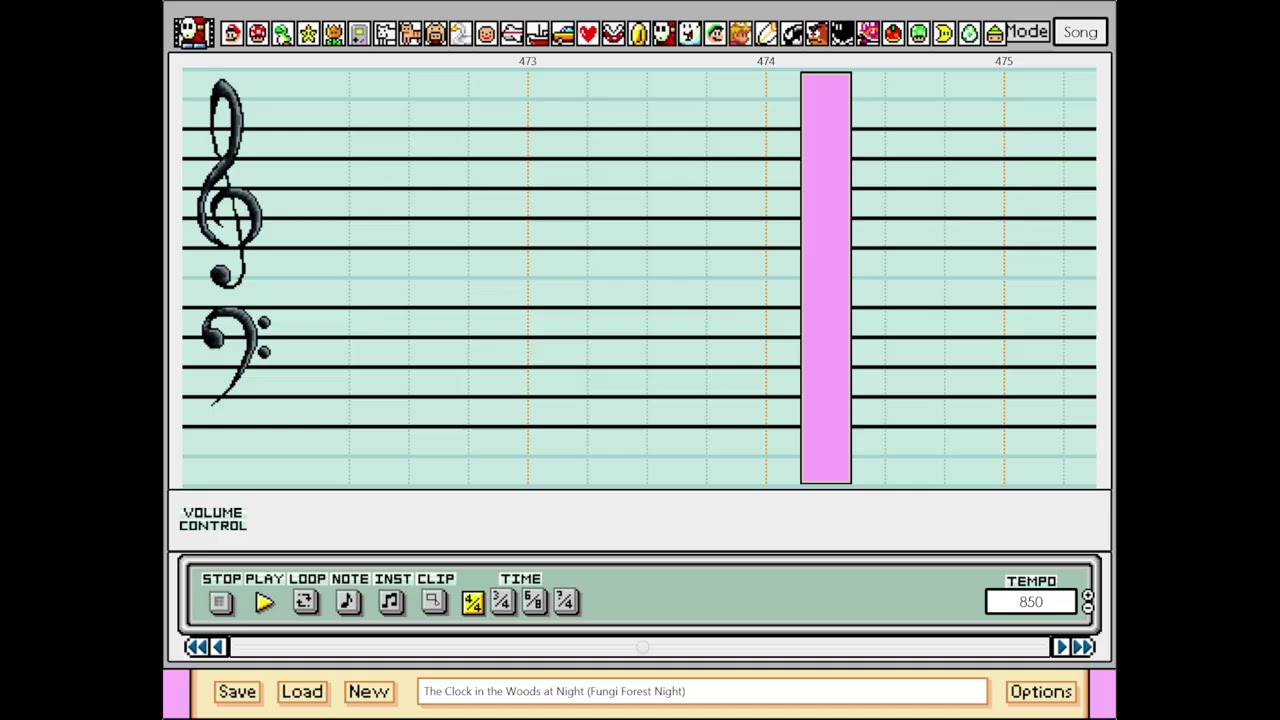This screenshot has width=1280, height=720.
Task: Select the Feather instrument icon
Action: pyautogui.click(x=766, y=33)
